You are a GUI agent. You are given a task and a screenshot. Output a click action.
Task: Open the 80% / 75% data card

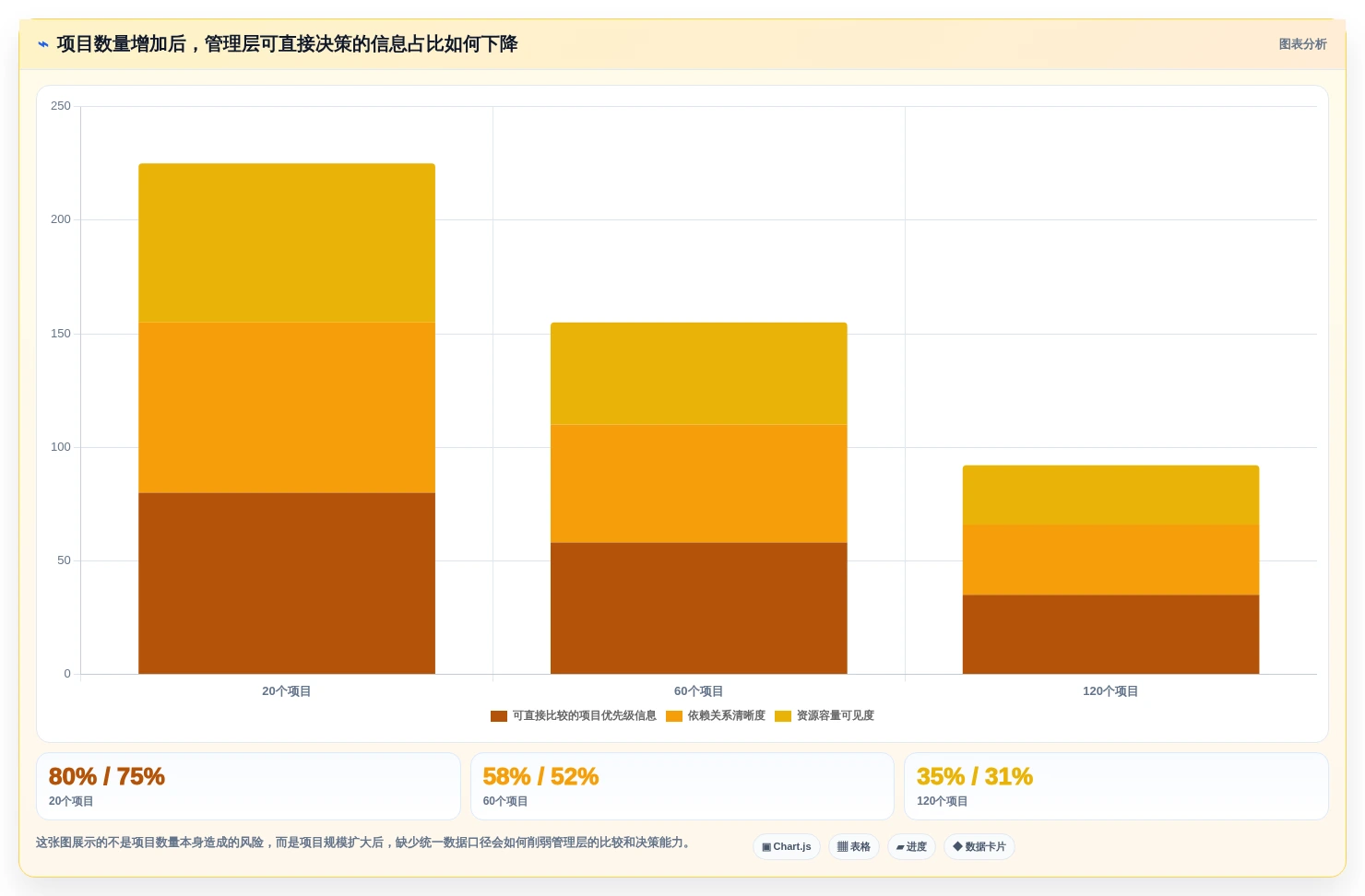click(x=248, y=786)
